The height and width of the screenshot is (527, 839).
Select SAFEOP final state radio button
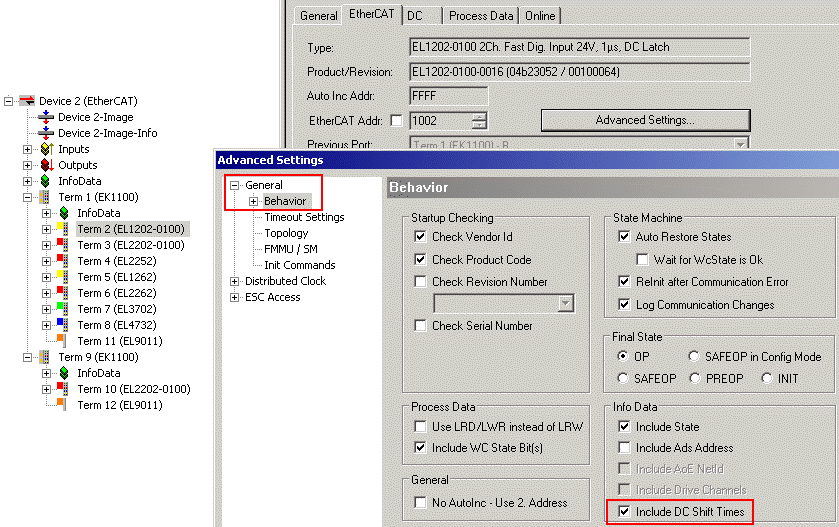[x=623, y=378]
